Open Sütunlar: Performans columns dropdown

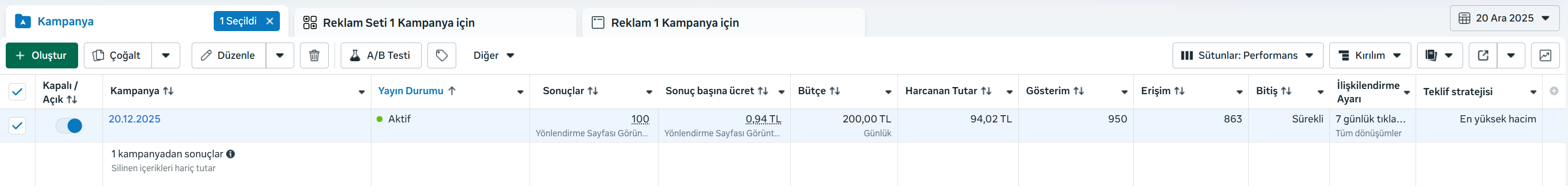pos(1248,55)
